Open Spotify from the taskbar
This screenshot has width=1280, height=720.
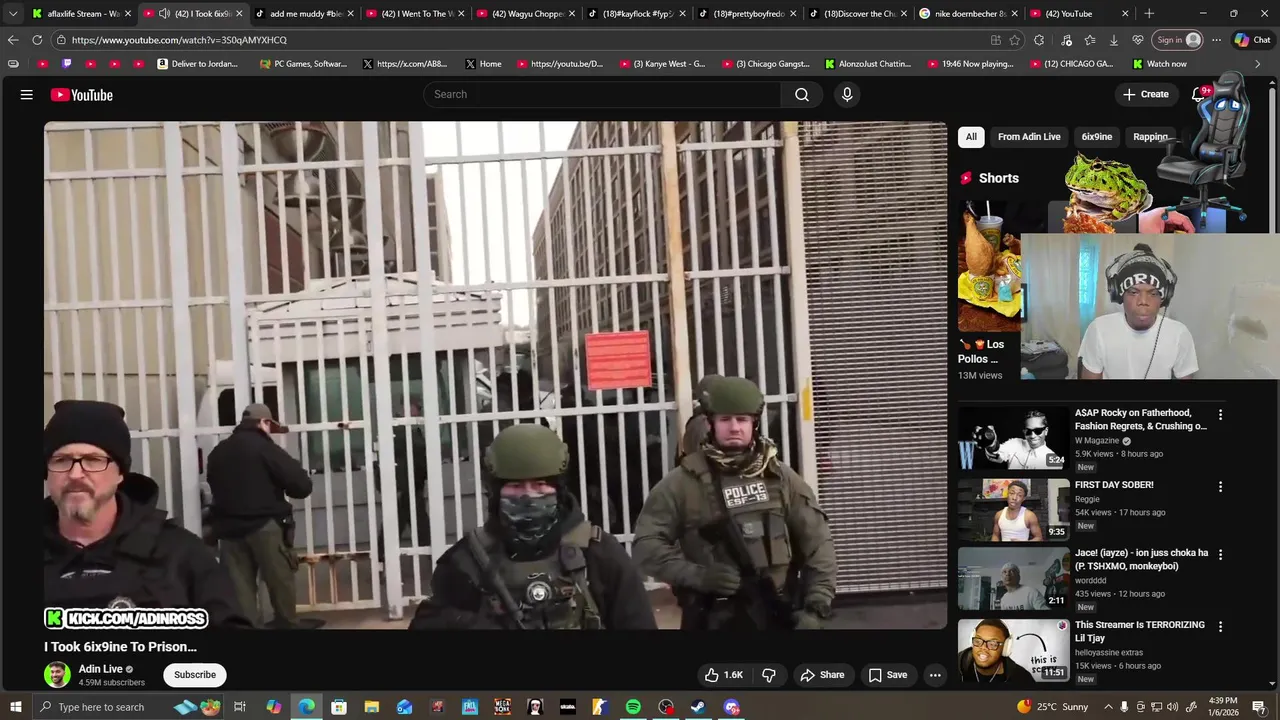click(633, 707)
